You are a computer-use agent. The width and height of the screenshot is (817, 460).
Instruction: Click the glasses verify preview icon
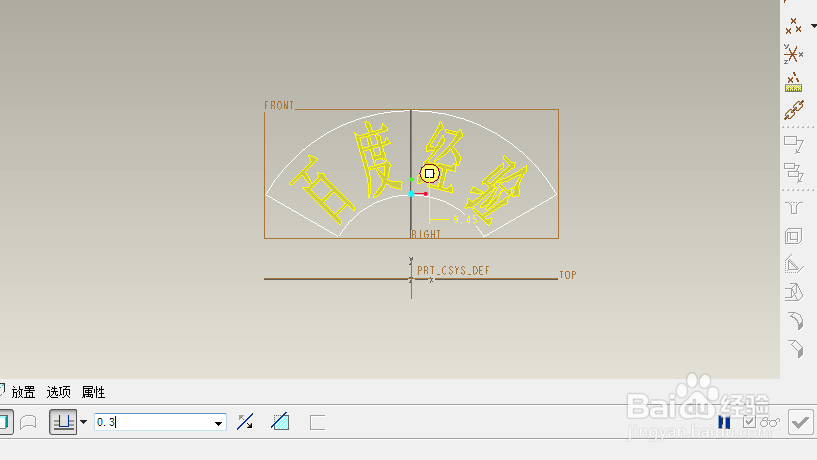770,422
